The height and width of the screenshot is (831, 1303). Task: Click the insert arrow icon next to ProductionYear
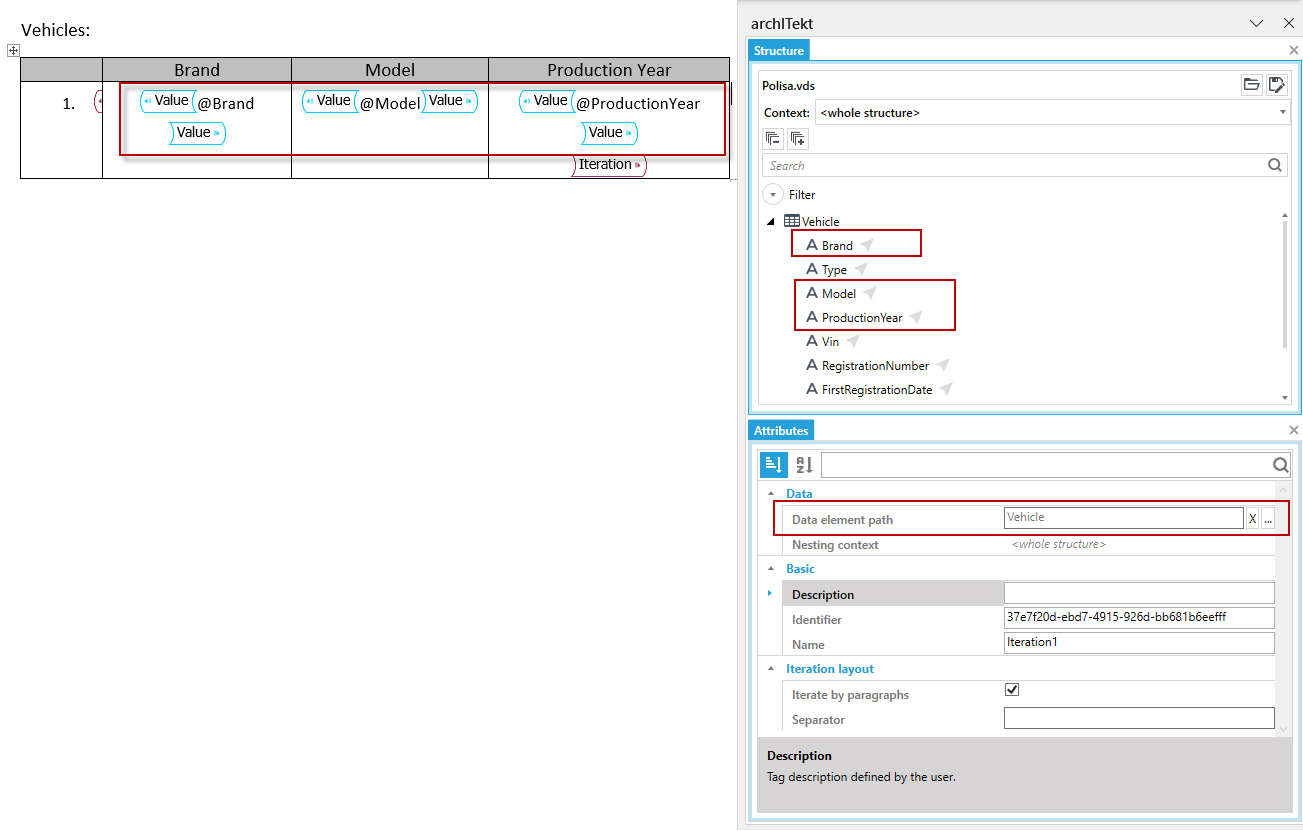(x=915, y=317)
